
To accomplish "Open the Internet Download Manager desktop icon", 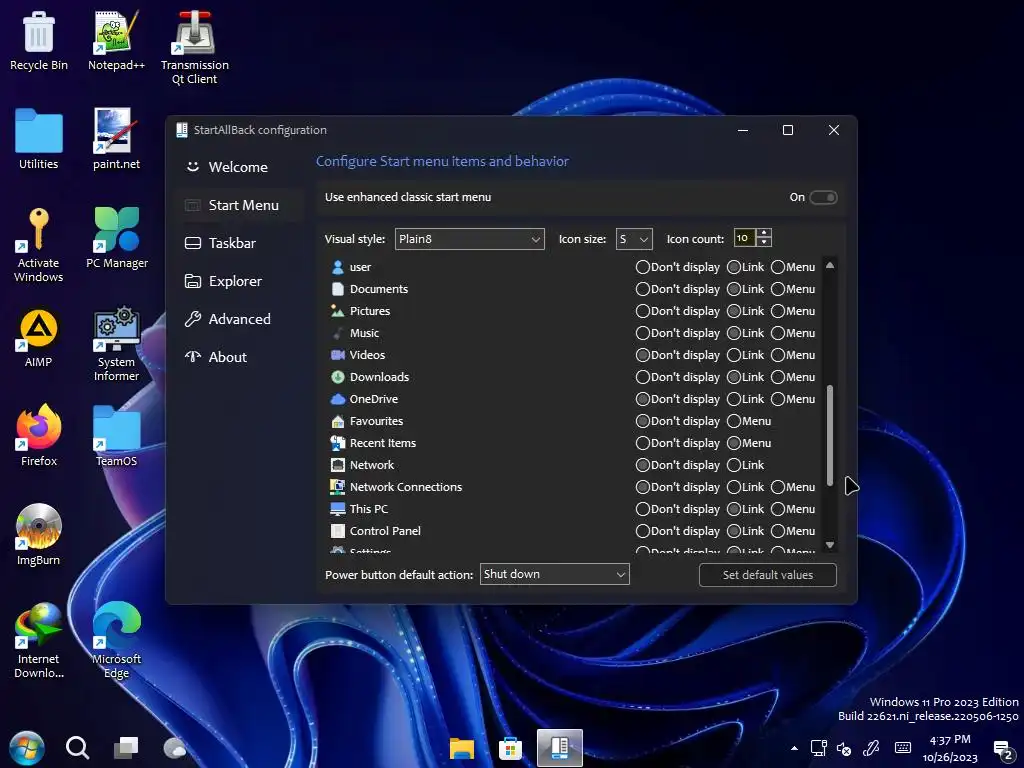I will tap(39, 641).
